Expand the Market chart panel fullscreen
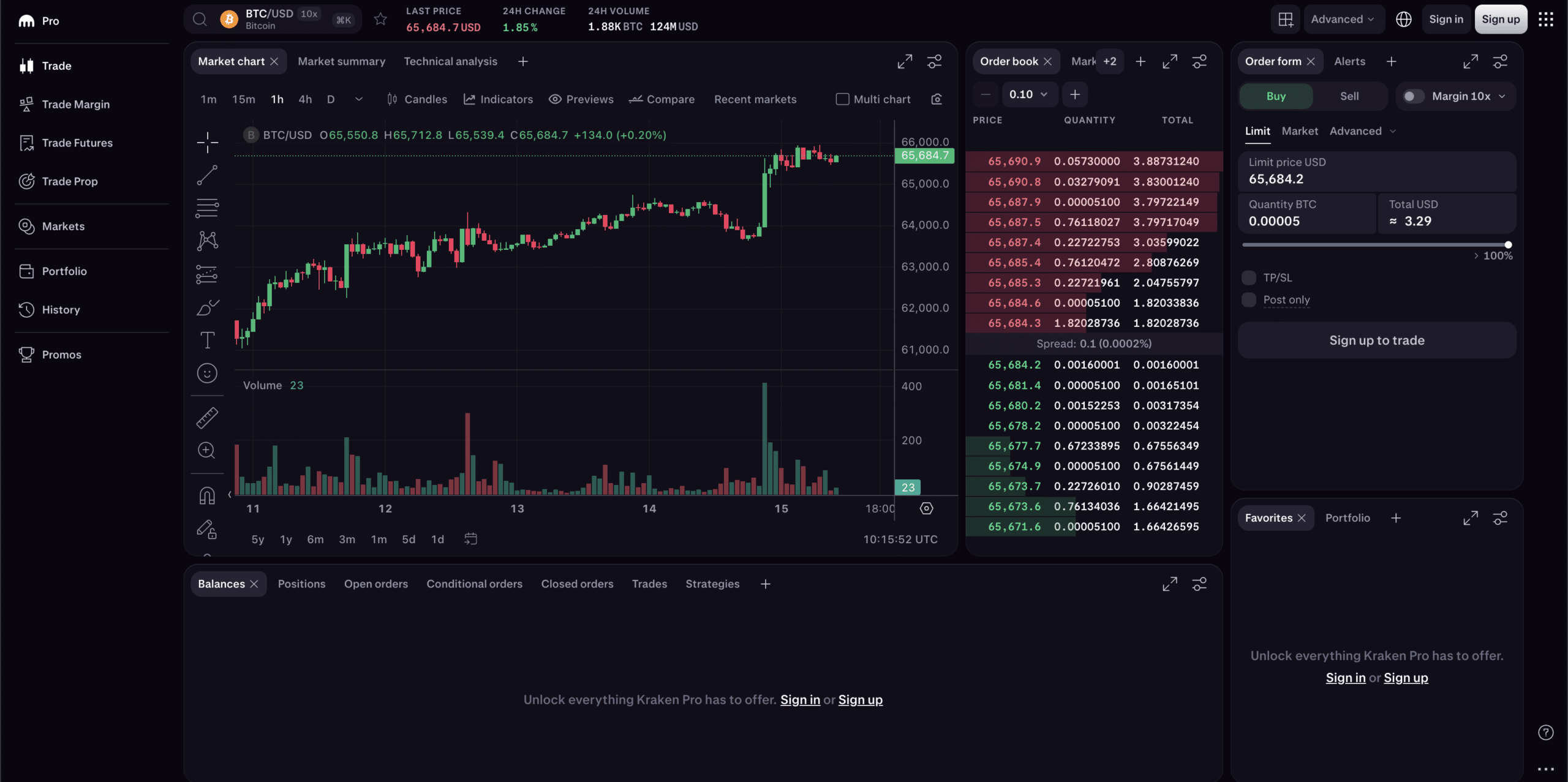 tap(905, 61)
